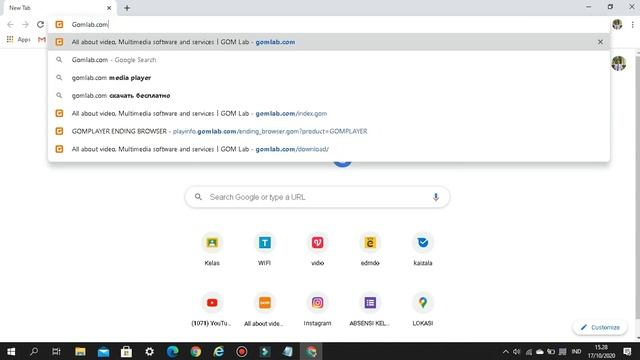Choose 'Gomlab.com - Google Search' suggestion
640x360 pixels.
pyautogui.click(x=329, y=60)
